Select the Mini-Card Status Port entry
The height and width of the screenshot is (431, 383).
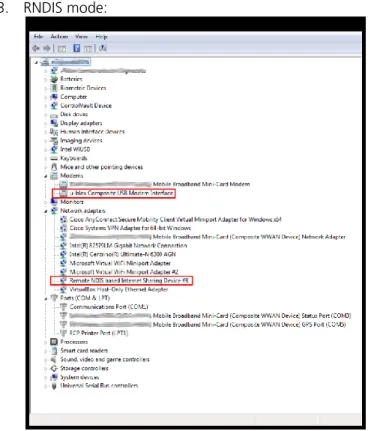click(x=210, y=315)
